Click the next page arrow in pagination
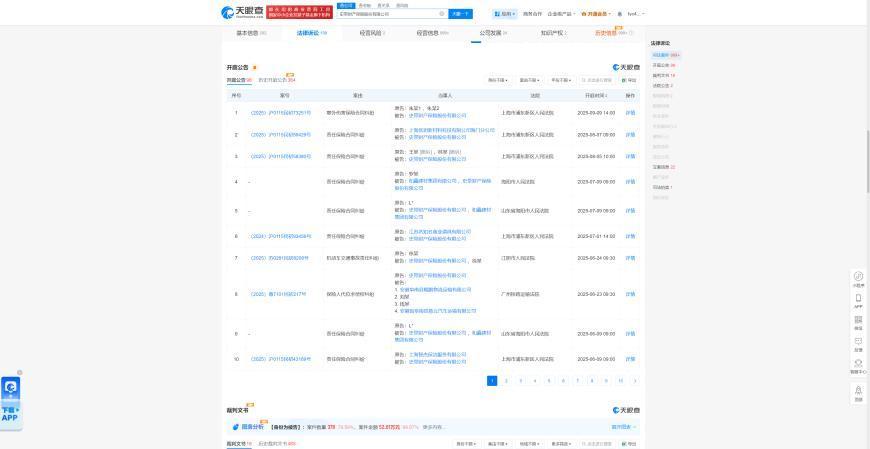 point(635,381)
